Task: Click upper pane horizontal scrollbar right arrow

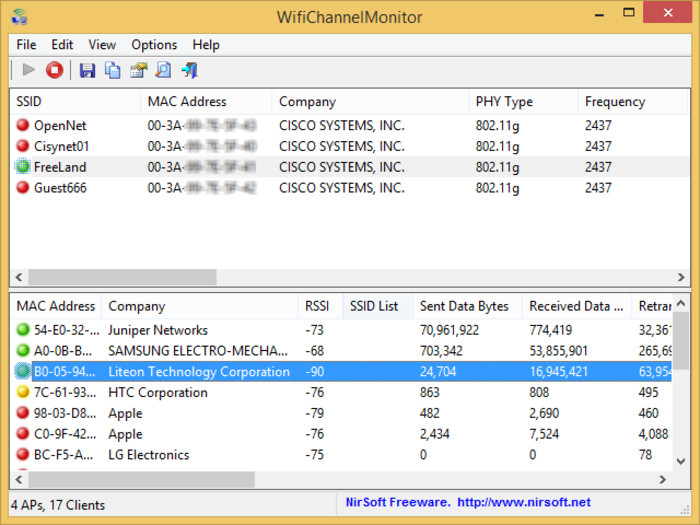Action: point(681,277)
